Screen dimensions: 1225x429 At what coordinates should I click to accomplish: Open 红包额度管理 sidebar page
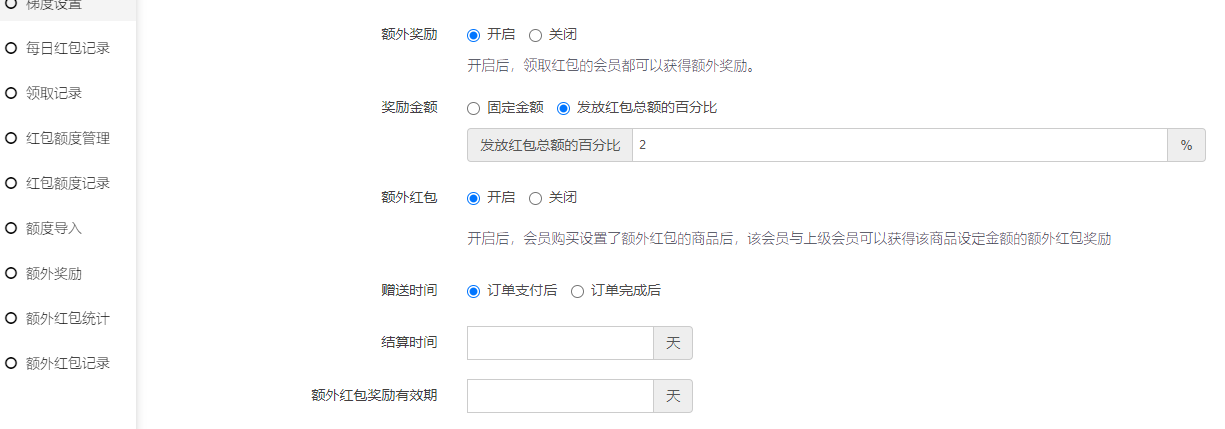[x=67, y=138]
